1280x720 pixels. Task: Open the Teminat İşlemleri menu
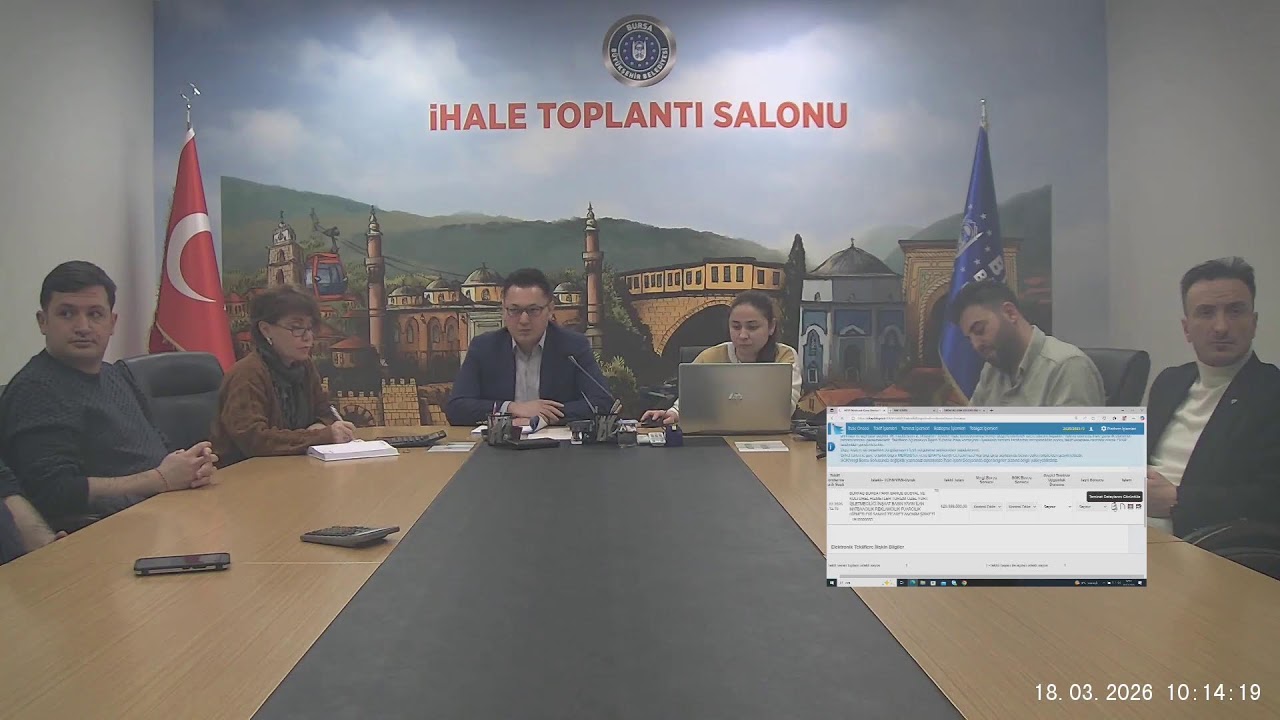[915, 428]
